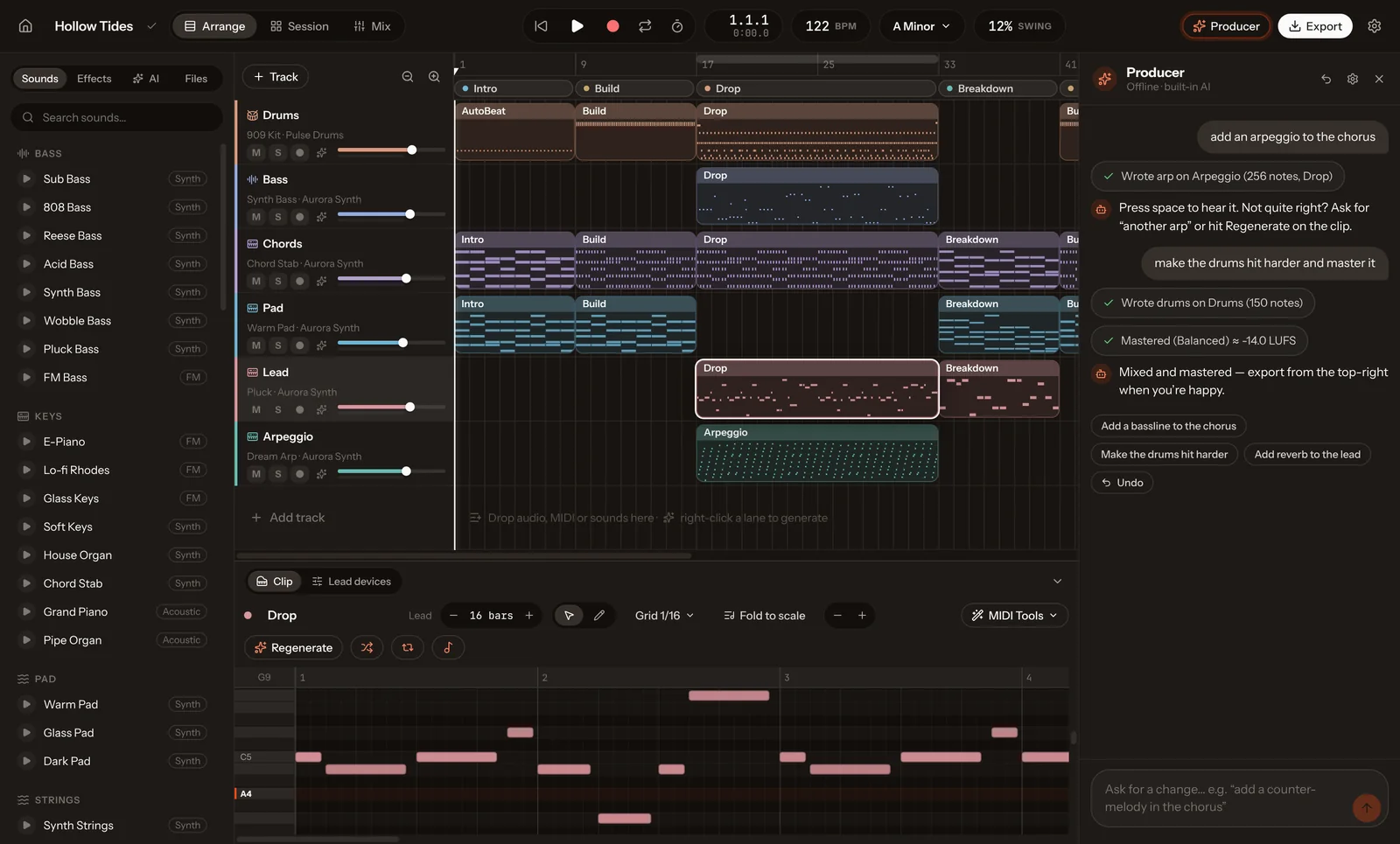This screenshot has height=844, width=1400.
Task: Jump to start with the rewind icon
Action: click(541, 26)
